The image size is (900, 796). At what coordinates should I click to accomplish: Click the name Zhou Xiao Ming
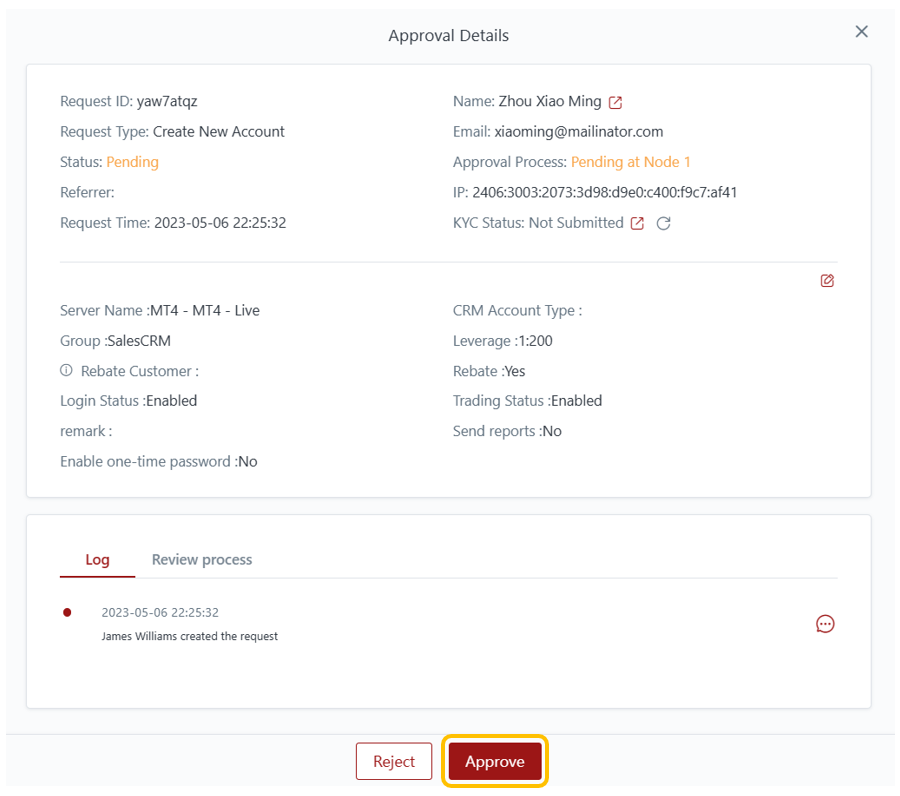[x=549, y=101]
